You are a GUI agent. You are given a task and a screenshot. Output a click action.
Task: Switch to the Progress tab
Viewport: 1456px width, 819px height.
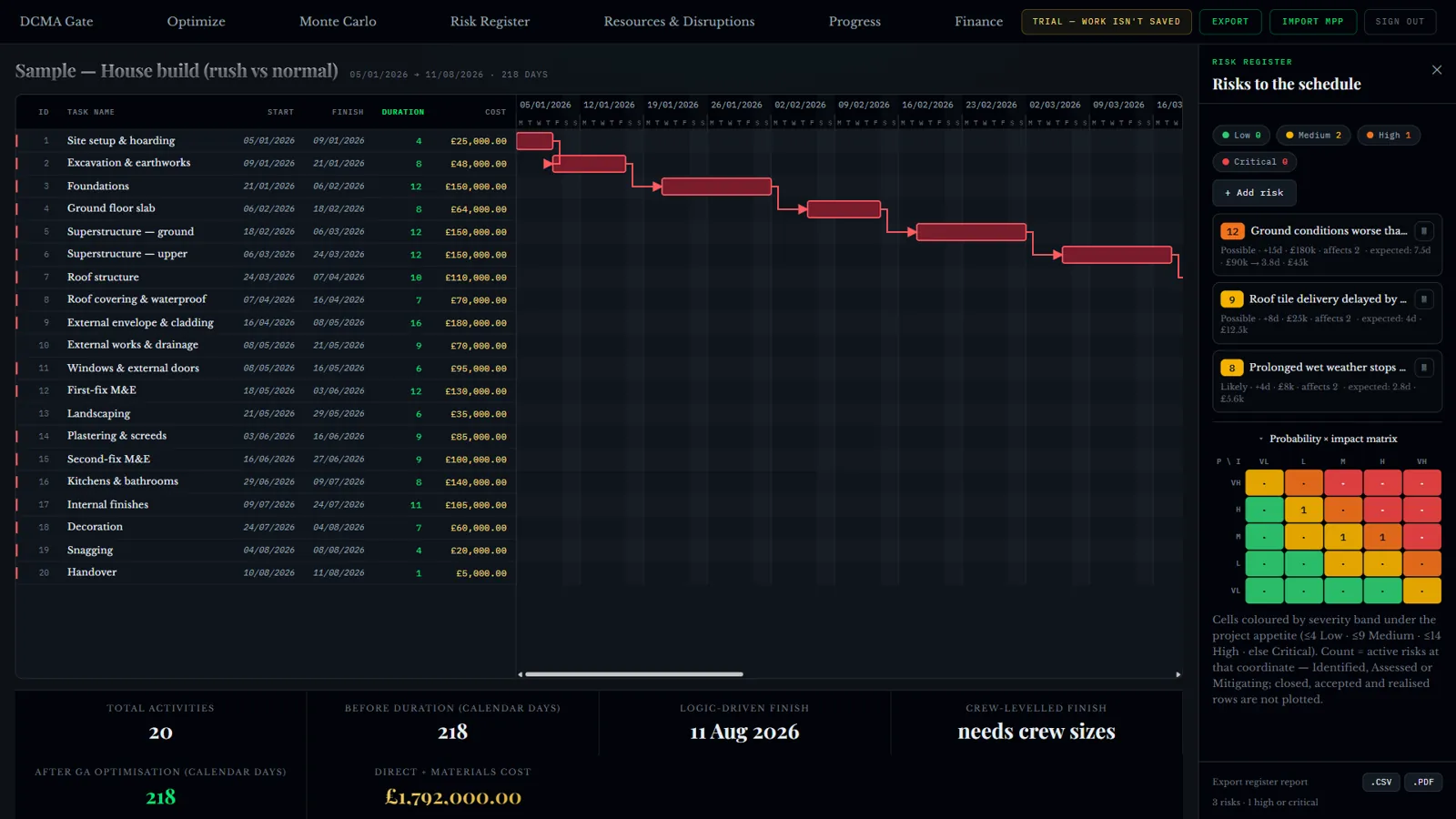854,22
